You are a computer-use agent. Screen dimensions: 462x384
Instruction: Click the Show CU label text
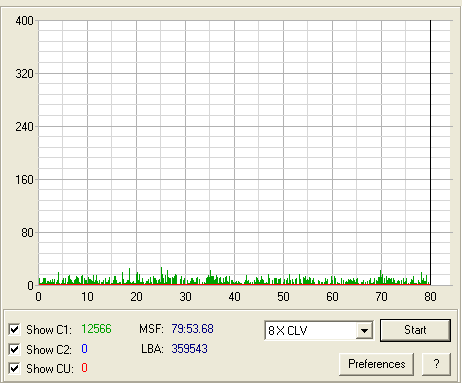tap(50, 369)
